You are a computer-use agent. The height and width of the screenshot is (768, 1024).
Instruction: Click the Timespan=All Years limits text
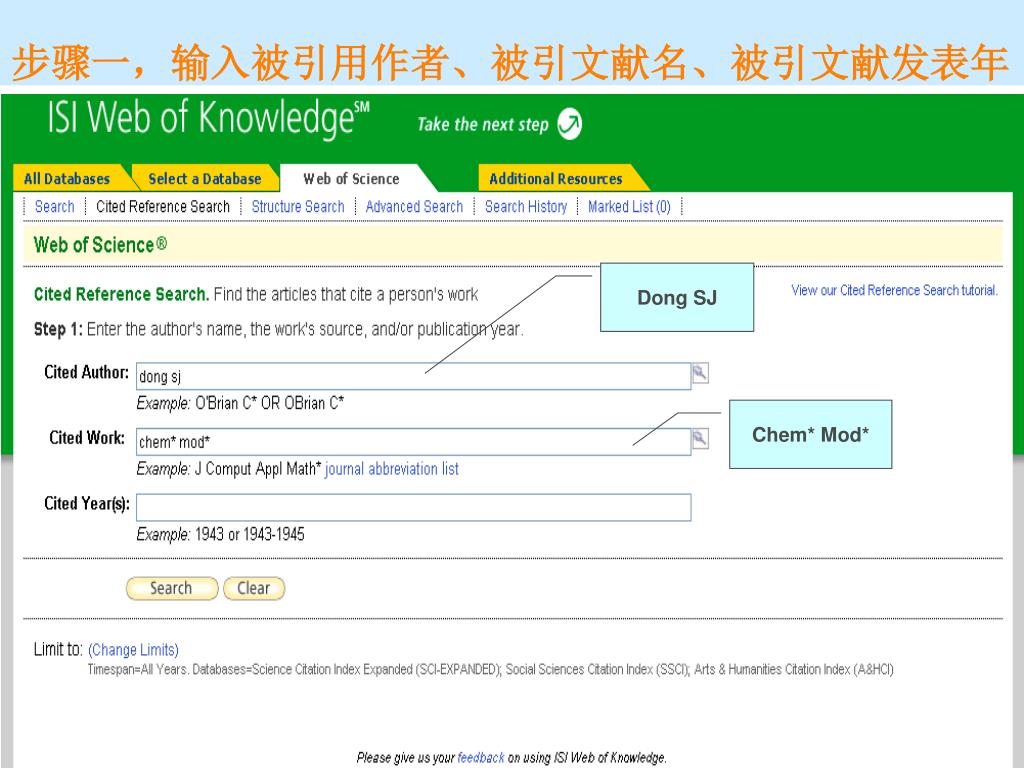490,669
